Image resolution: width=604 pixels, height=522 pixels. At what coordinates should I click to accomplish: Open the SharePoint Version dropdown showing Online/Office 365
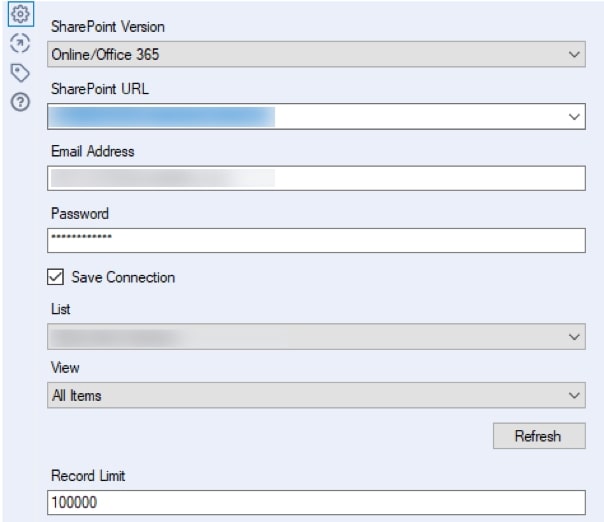point(316,54)
